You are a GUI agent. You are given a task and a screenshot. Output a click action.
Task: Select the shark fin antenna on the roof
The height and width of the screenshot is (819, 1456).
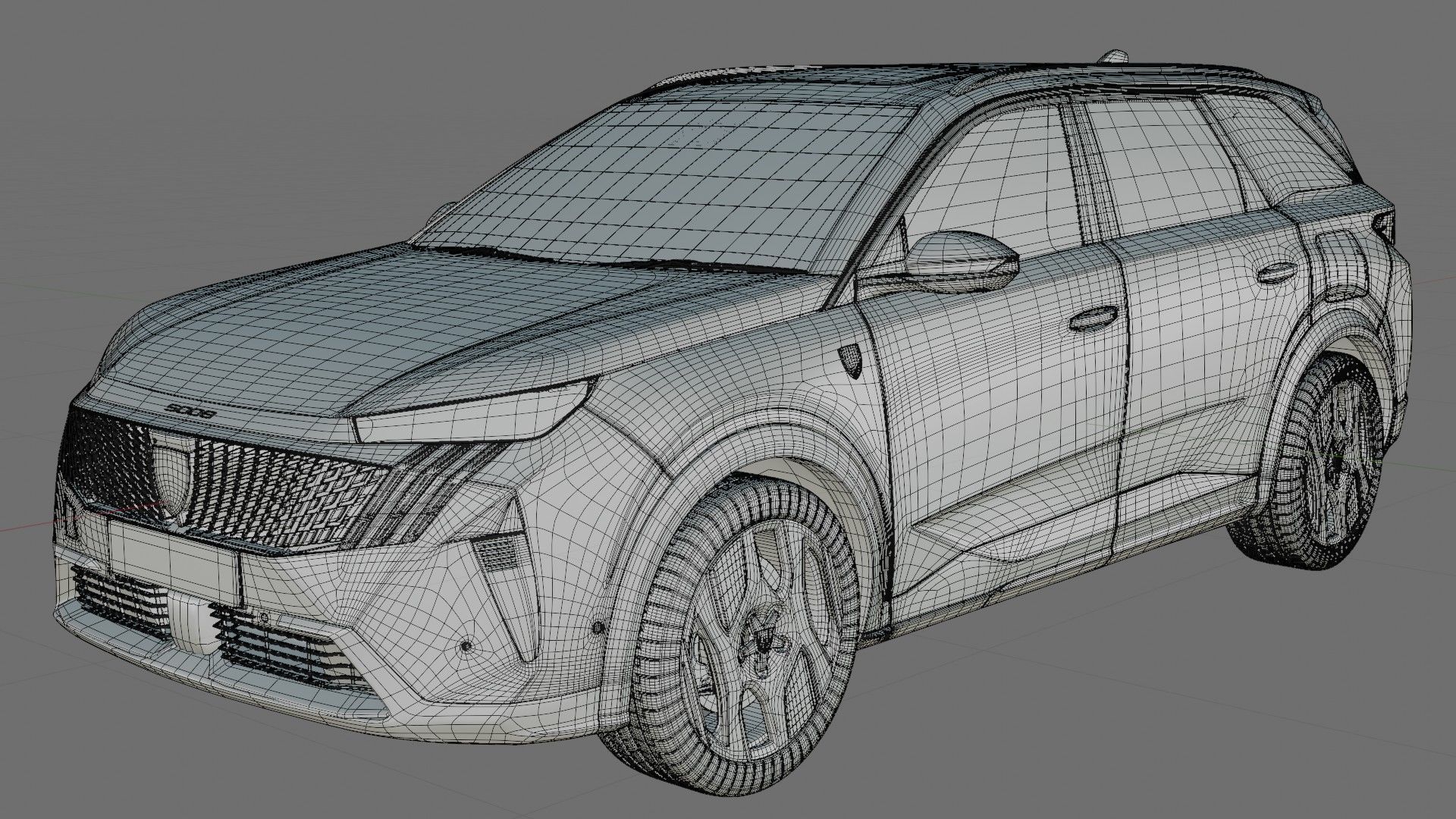1113,56
